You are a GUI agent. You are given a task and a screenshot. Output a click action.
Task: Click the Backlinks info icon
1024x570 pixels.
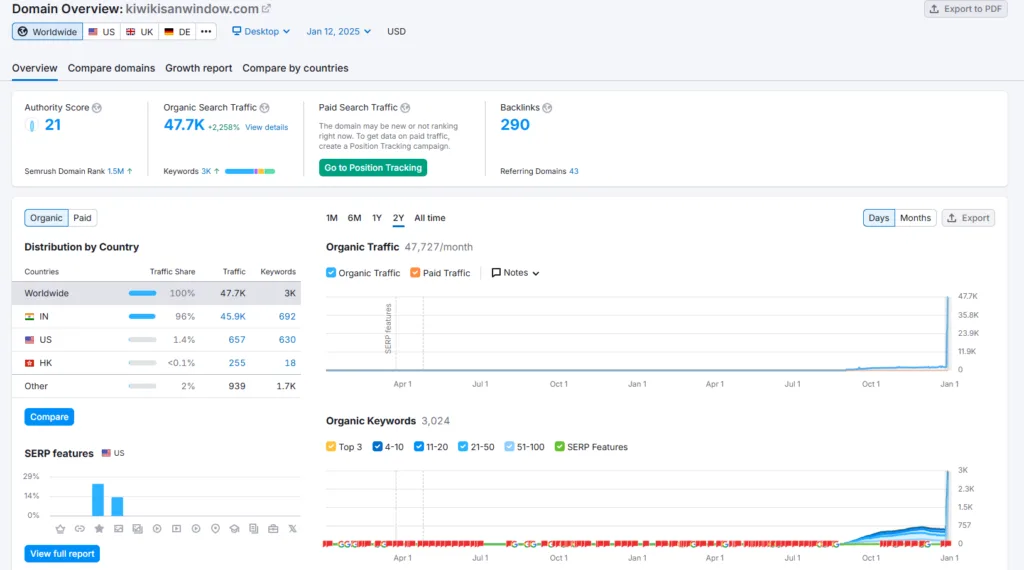(x=547, y=108)
